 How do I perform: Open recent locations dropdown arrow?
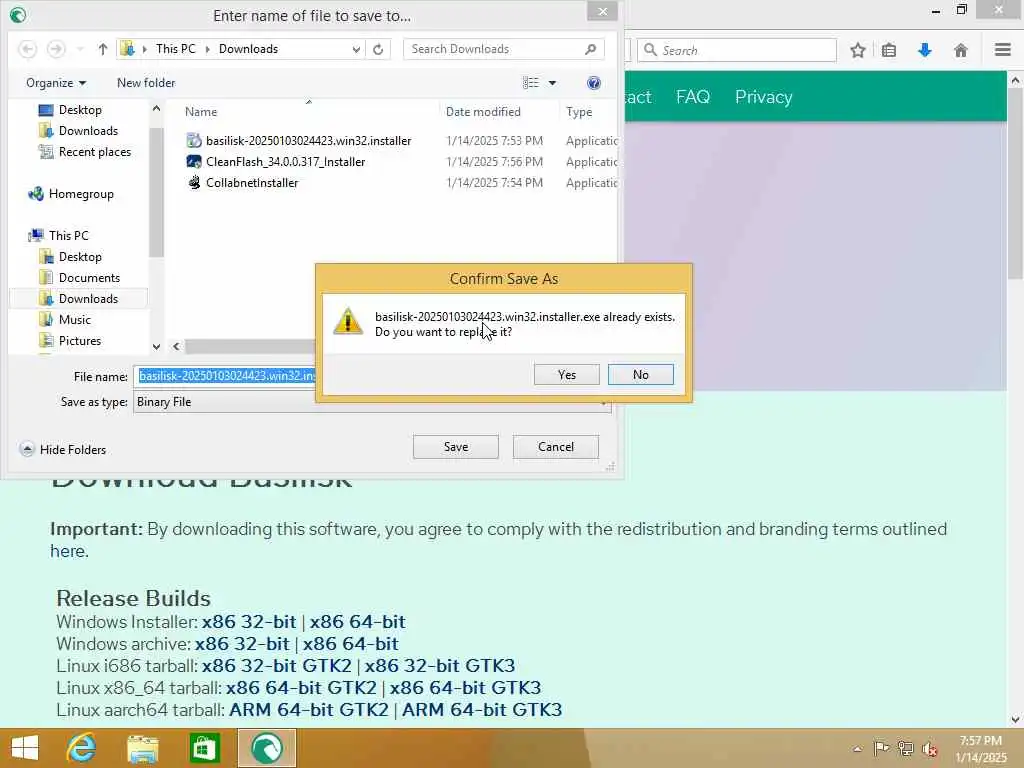[80, 50]
